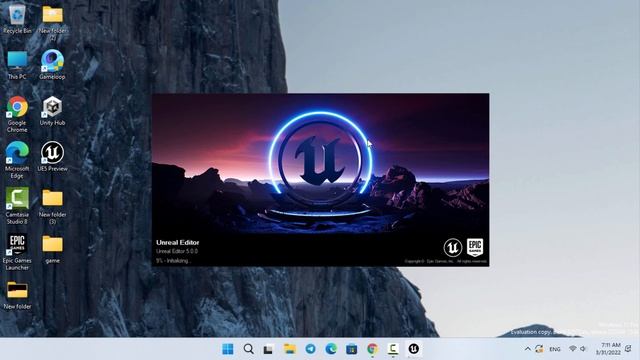Open taskbar Search
The width and height of the screenshot is (640, 360).
248,349
